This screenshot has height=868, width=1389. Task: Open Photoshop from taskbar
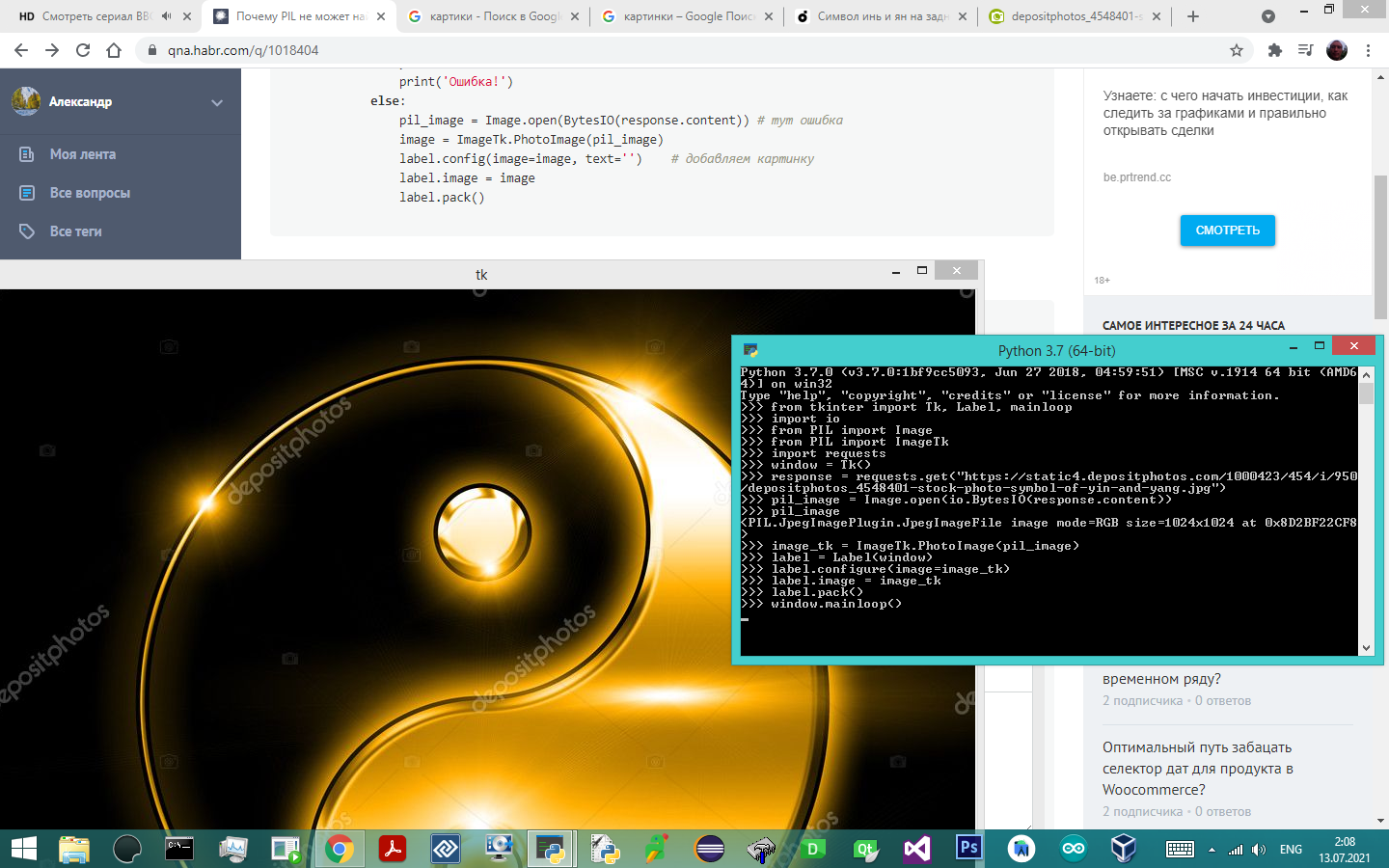point(968,848)
